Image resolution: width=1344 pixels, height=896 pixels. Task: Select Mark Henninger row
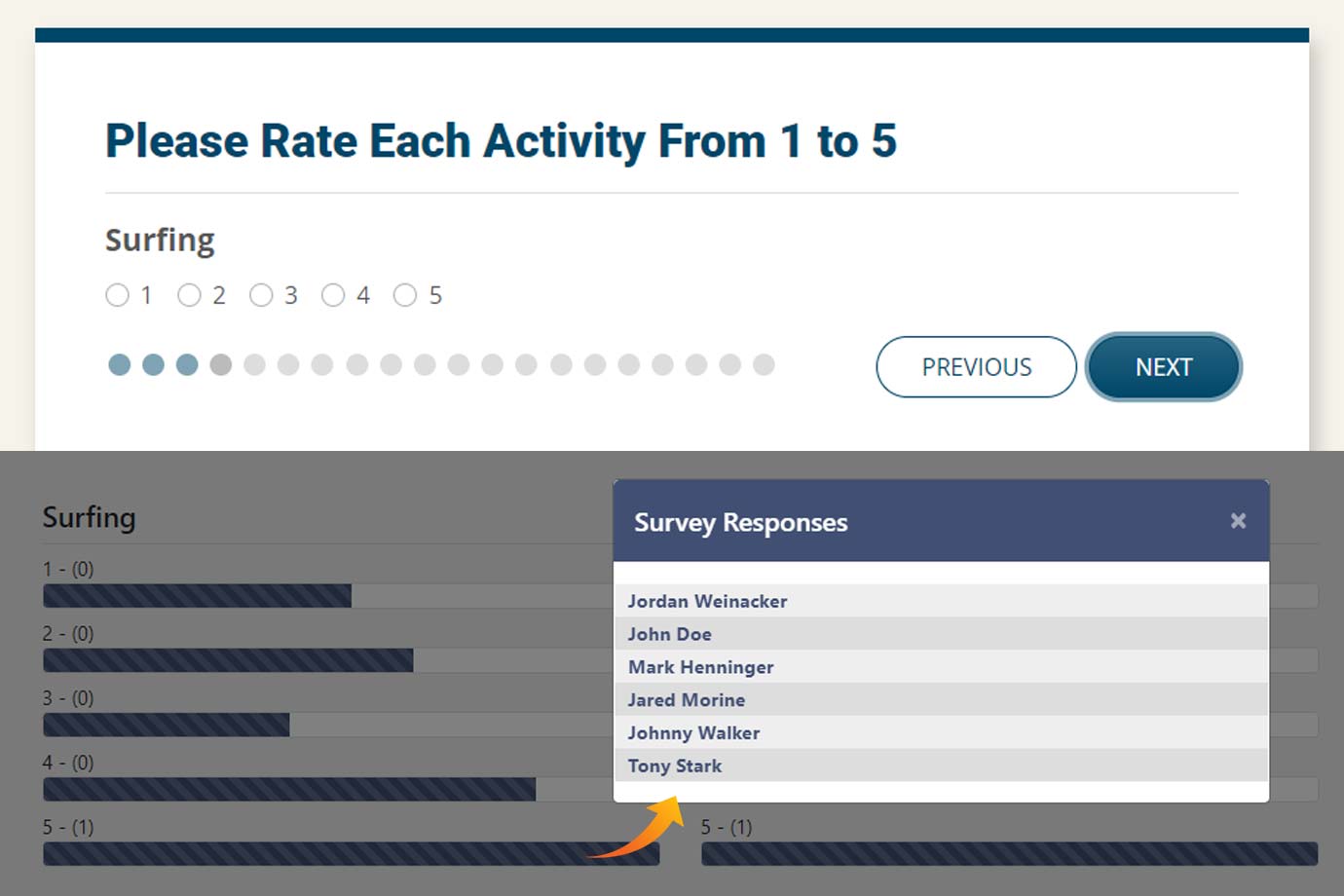pos(700,667)
